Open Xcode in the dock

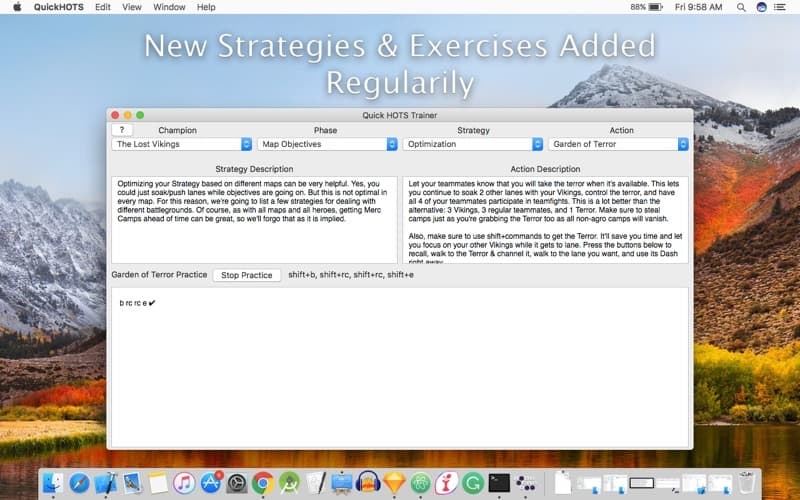click(106, 483)
